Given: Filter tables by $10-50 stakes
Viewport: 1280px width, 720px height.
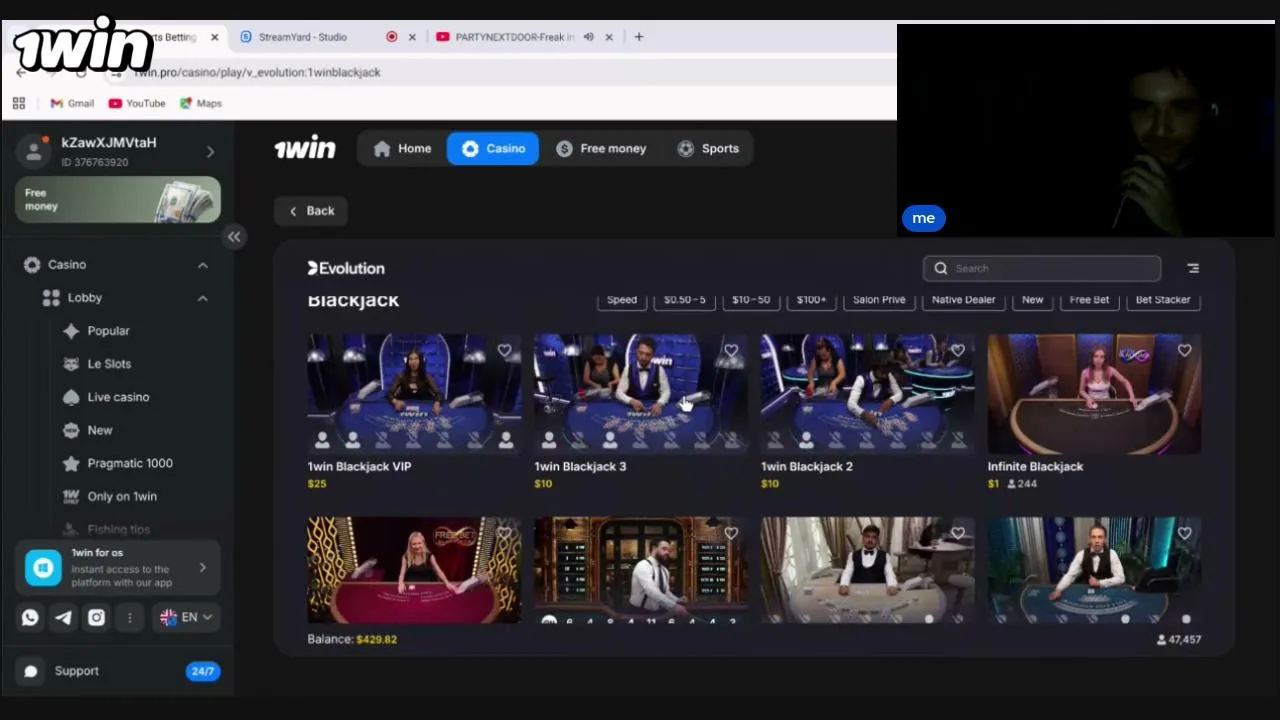Looking at the screenshot, I should 751,300.
